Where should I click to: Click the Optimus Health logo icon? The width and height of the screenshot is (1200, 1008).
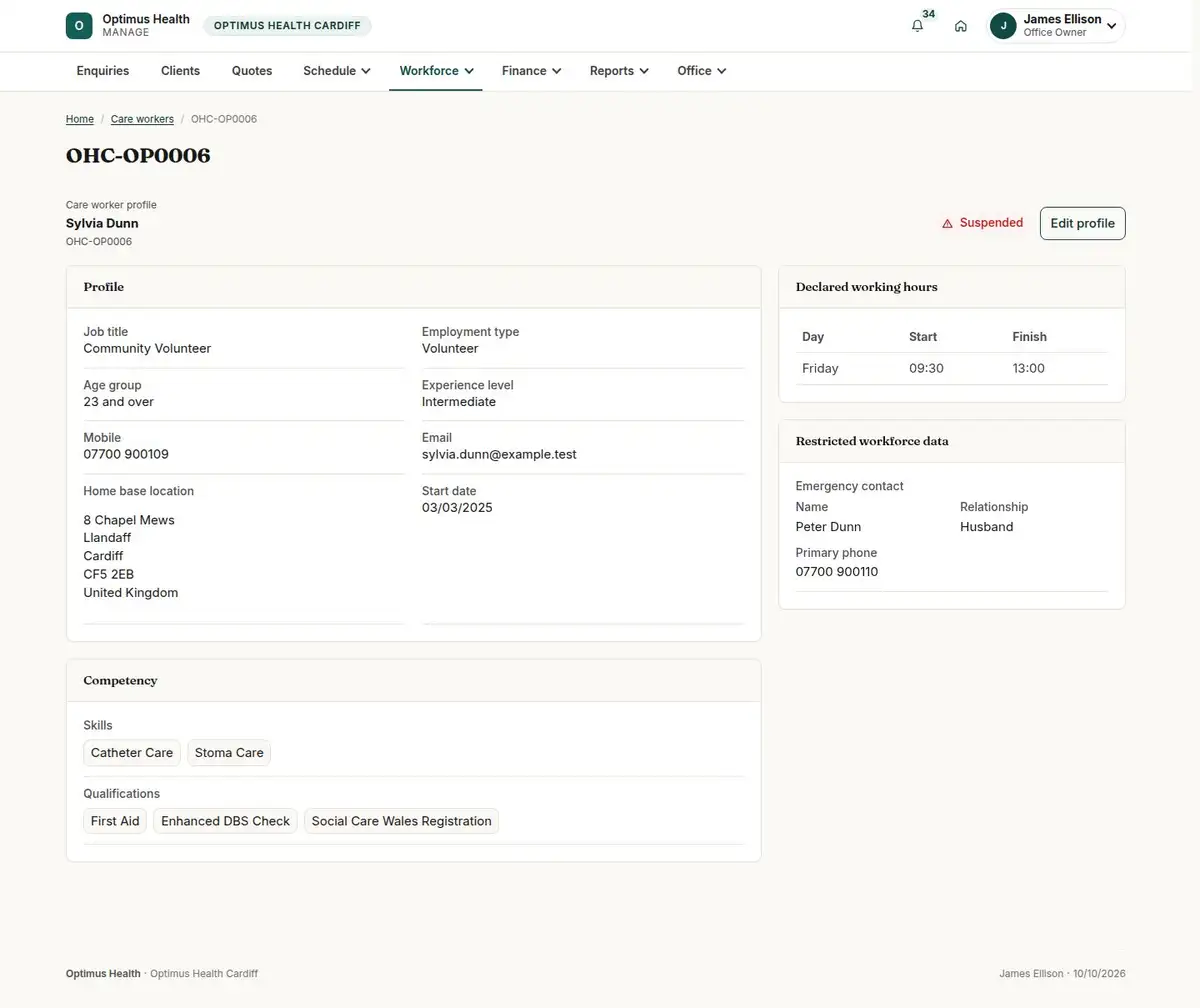[x=79, y=26]
